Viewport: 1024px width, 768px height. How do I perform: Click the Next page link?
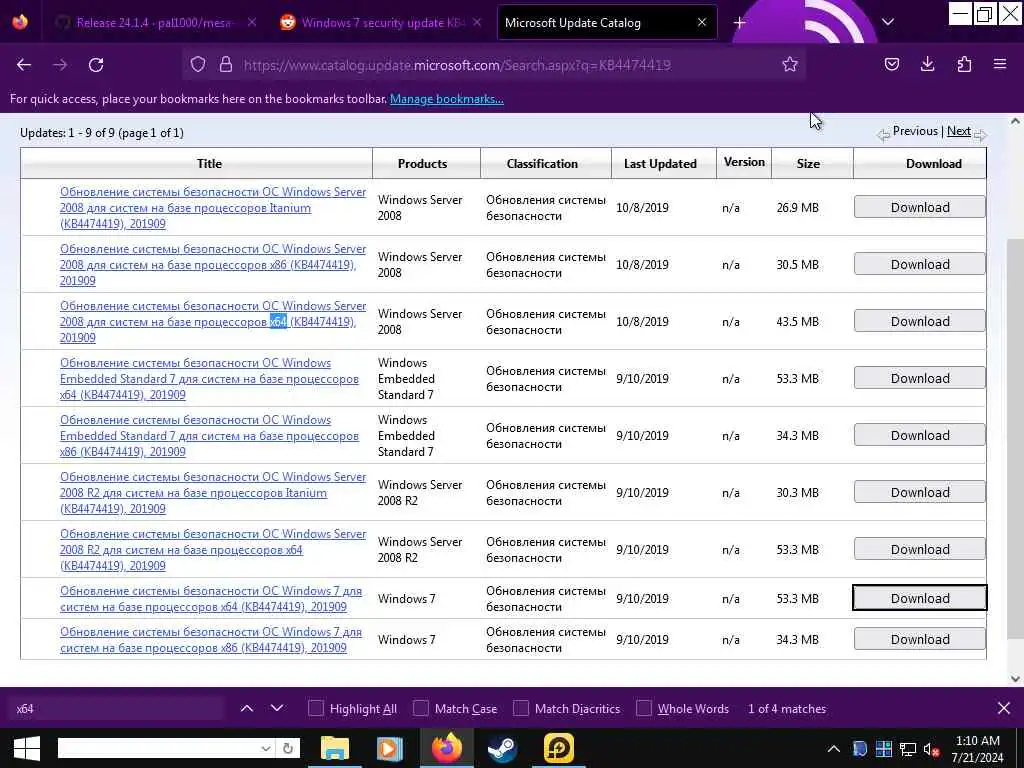959,131
